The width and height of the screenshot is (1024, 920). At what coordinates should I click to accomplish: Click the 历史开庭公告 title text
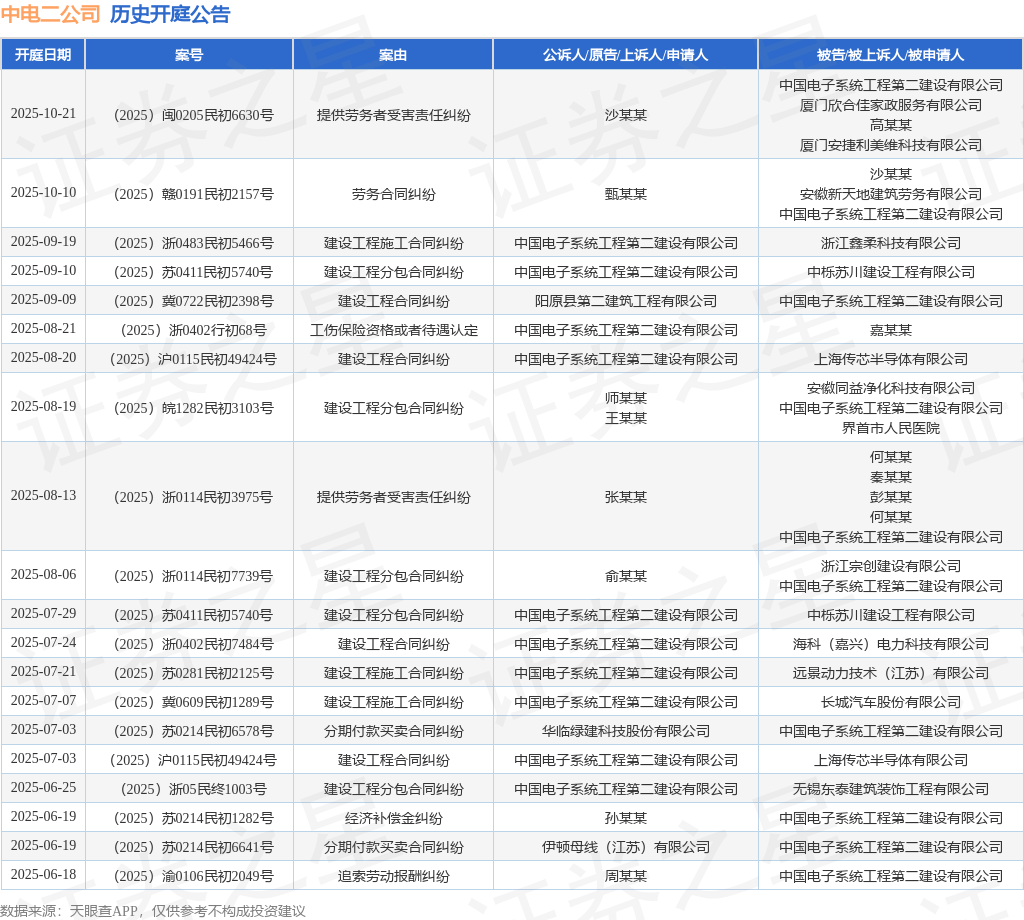(x=170, y=14)
